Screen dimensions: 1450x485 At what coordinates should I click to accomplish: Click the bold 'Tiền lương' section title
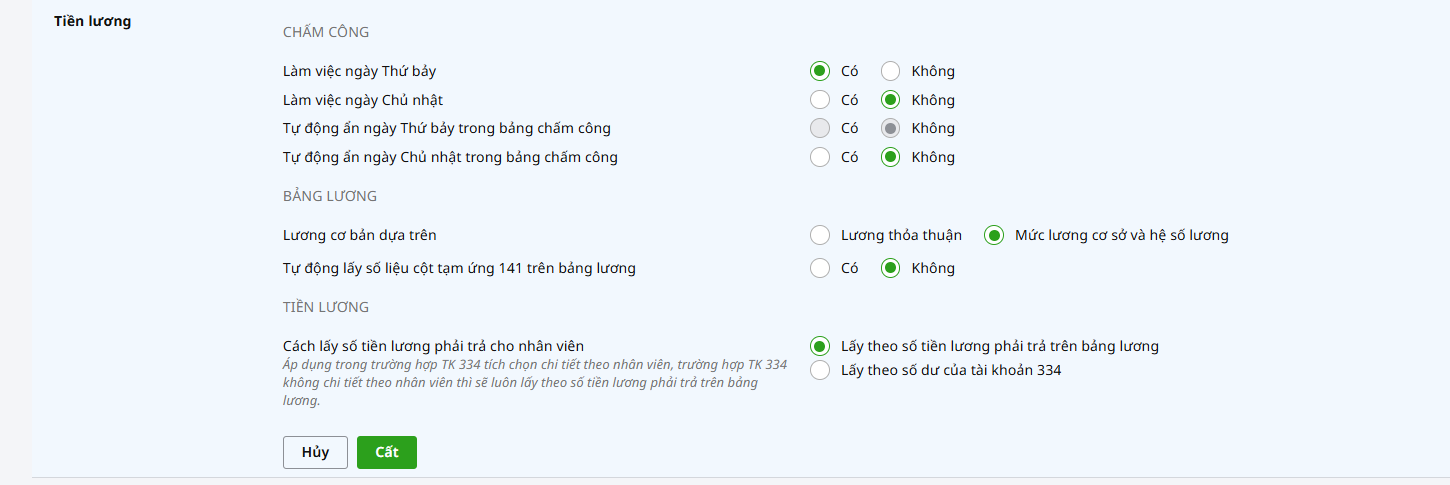point(92,20)
